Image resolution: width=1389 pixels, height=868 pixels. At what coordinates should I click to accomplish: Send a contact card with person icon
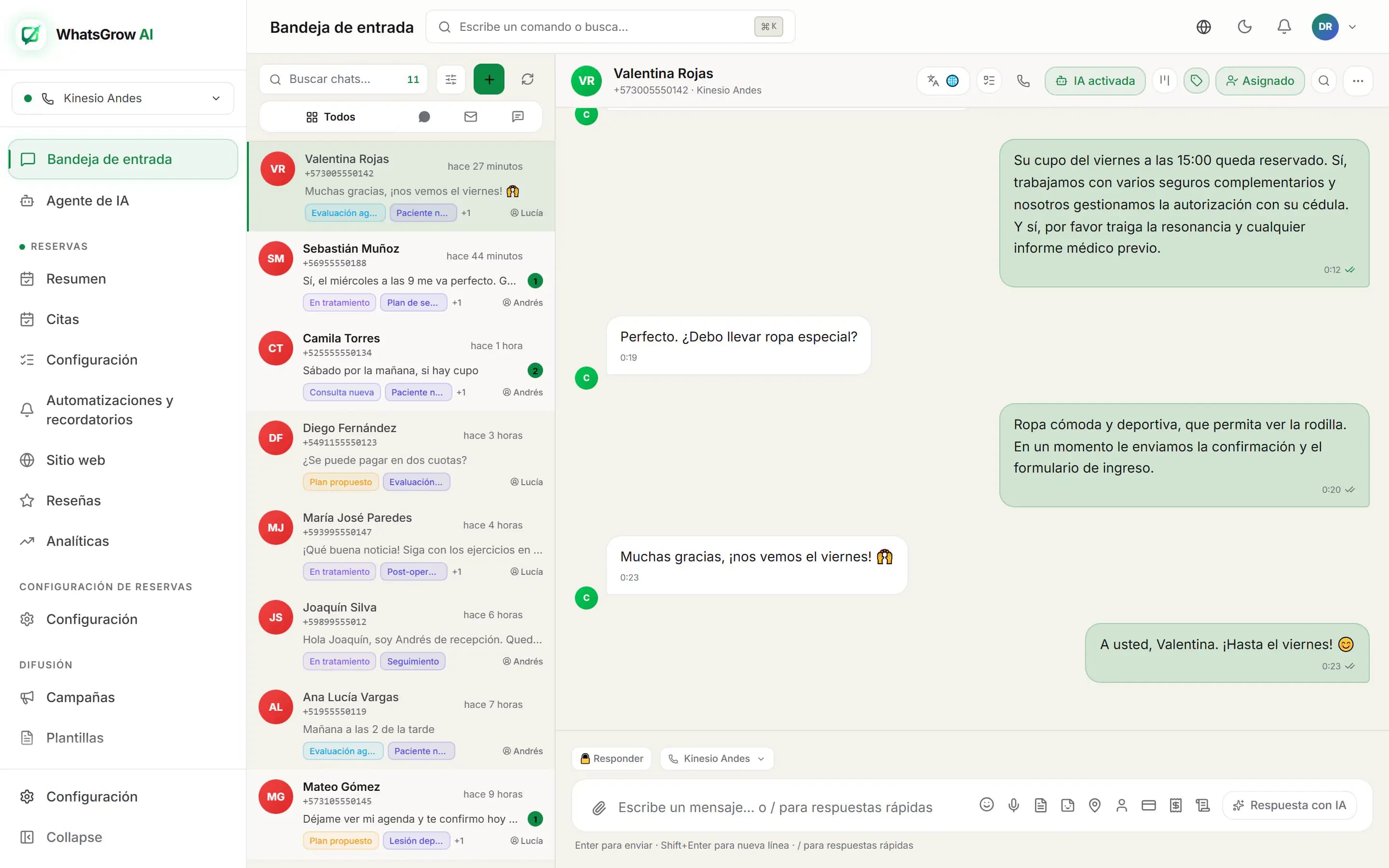[1121, 805]
